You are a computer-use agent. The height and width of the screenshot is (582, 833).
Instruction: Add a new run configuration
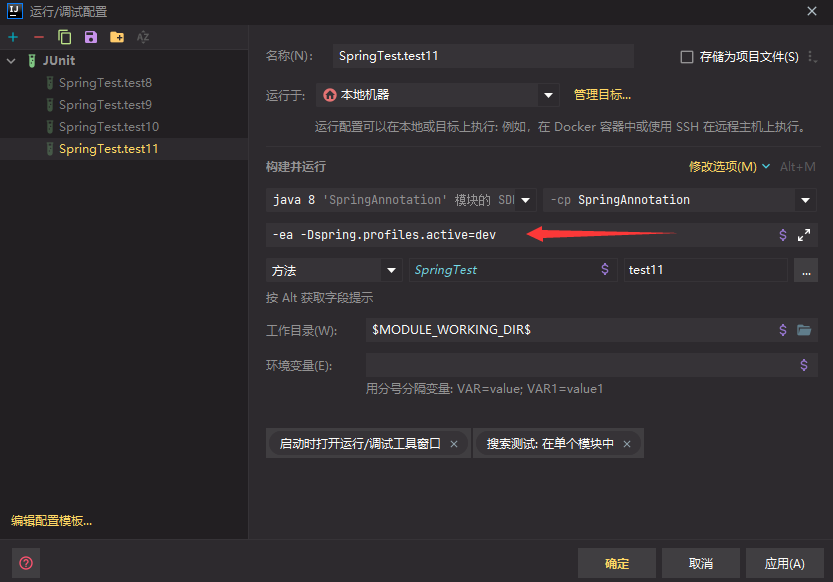coord(13,37)
